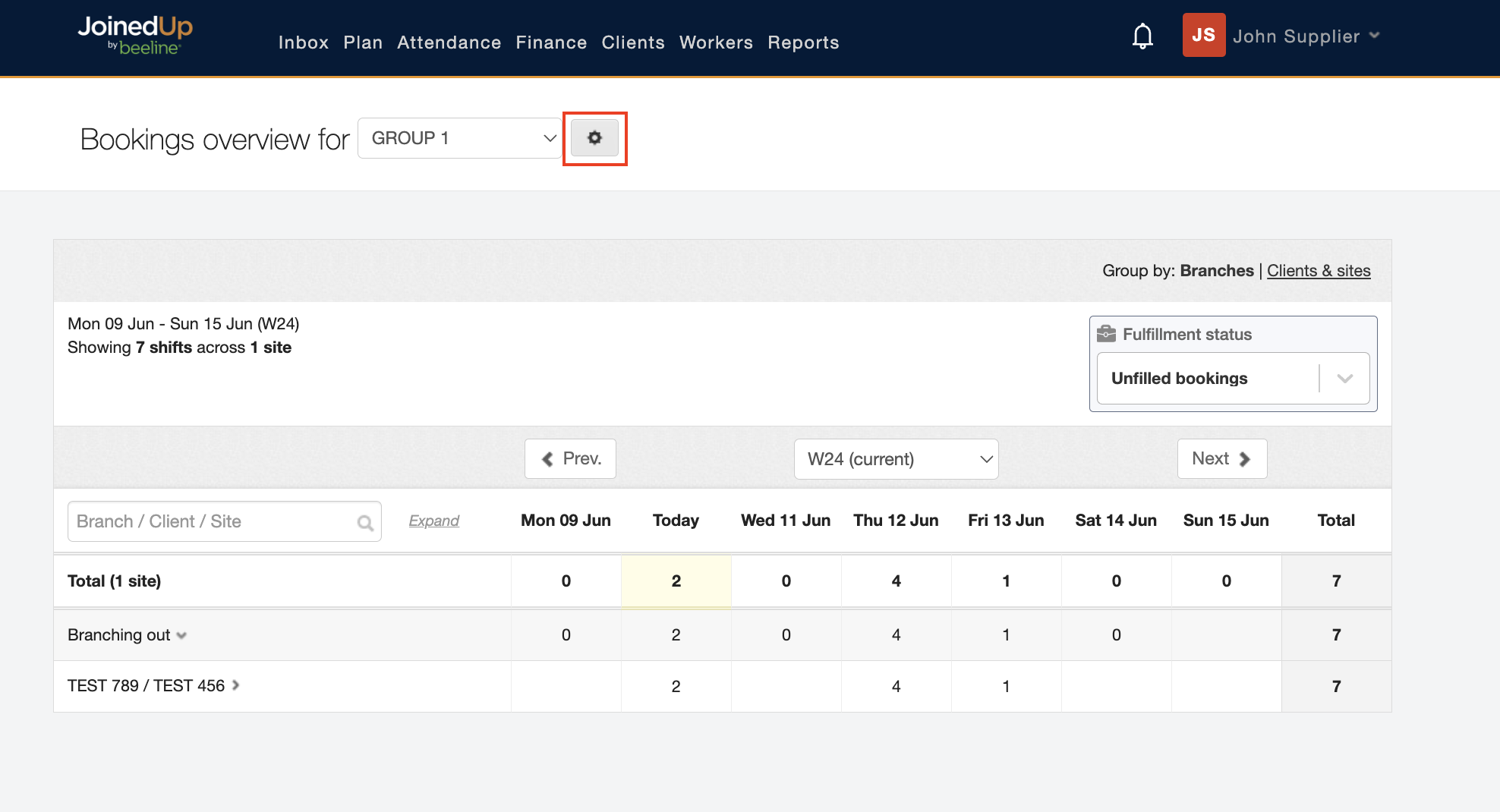Navigate to the Reports section
The image size is (1500, 812).
click(803, 42)
